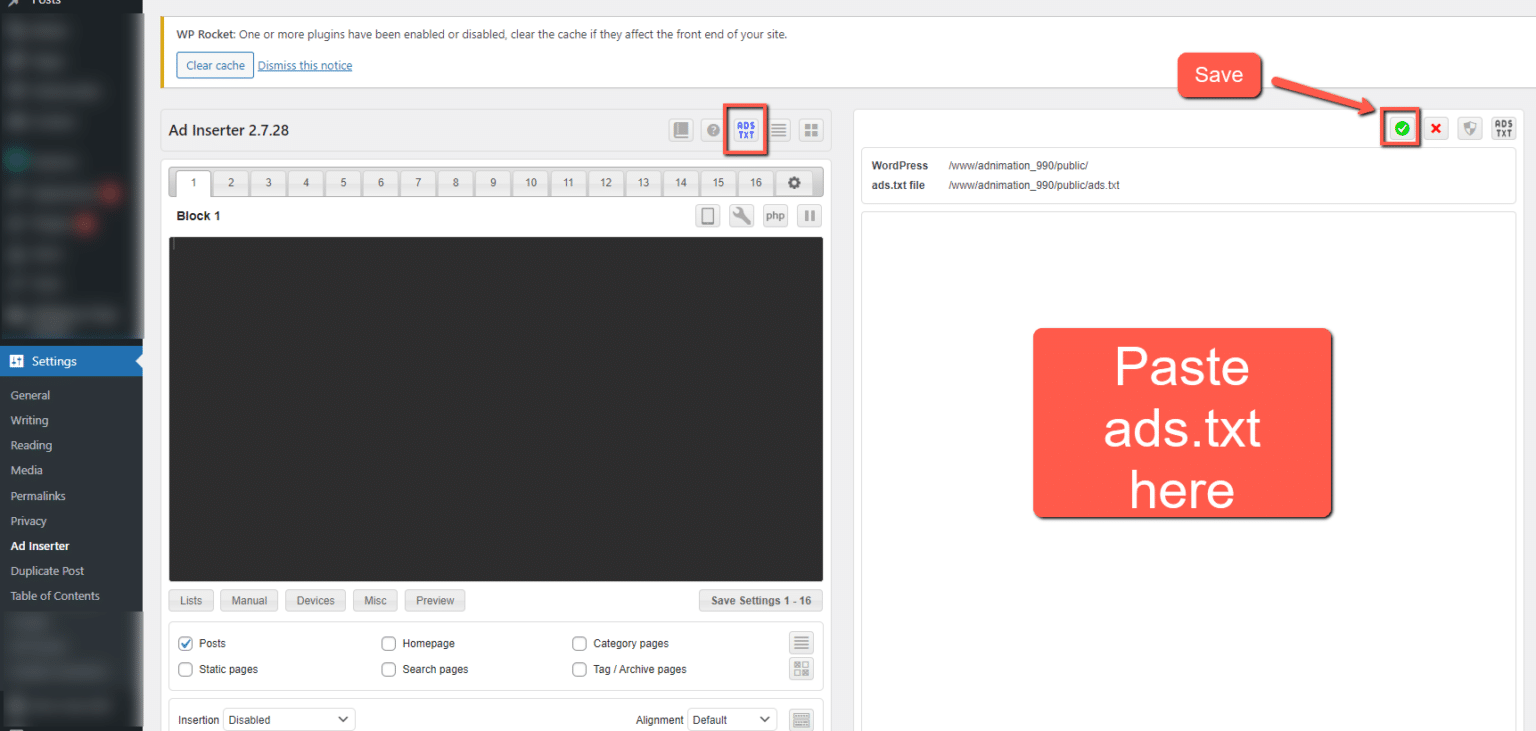
Task: Open the ADS TXT editor icon in header
Action: tap(745, 129)
